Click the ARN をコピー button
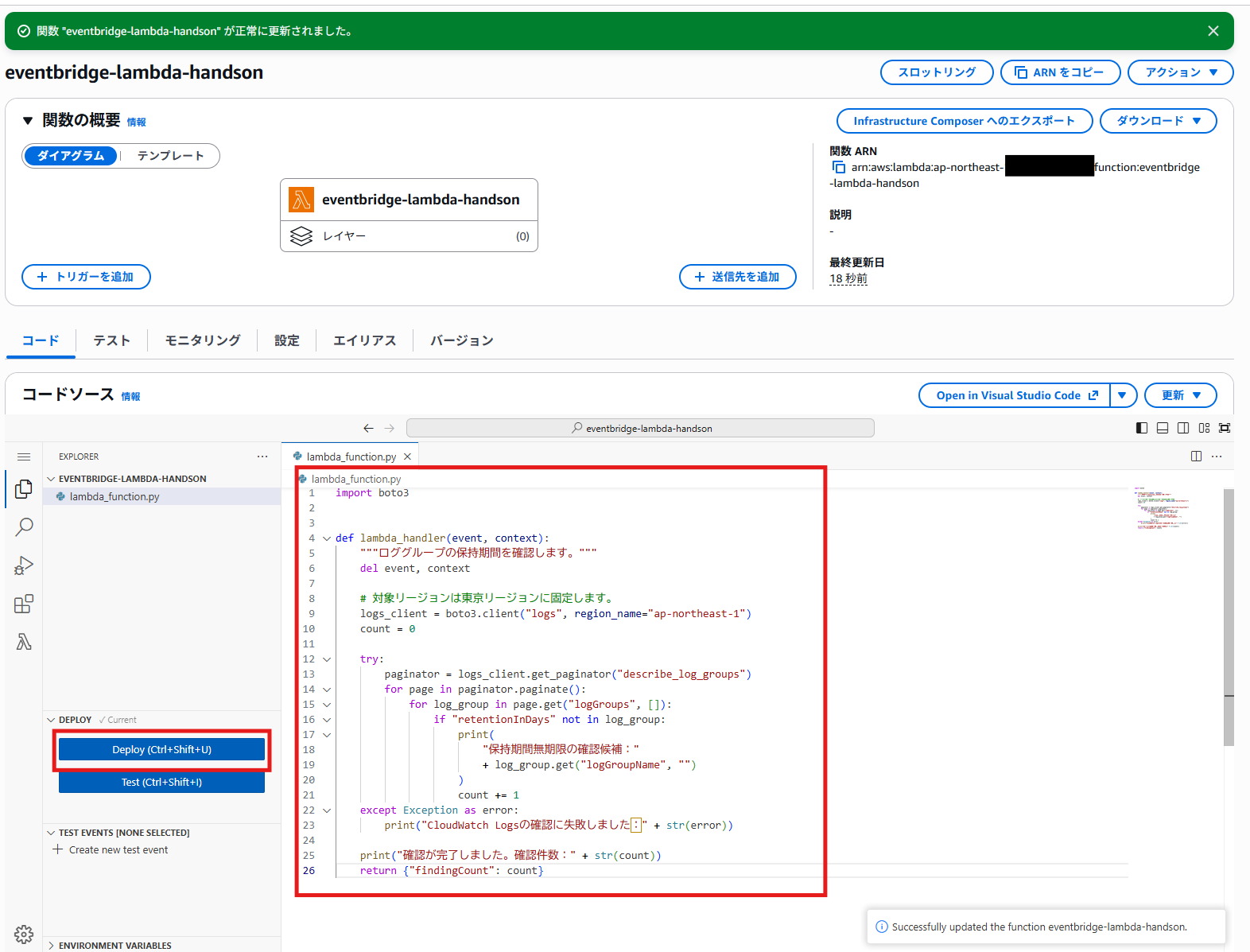The height and width of the screenshot is (952, 1250). (x=1060, y=72)
